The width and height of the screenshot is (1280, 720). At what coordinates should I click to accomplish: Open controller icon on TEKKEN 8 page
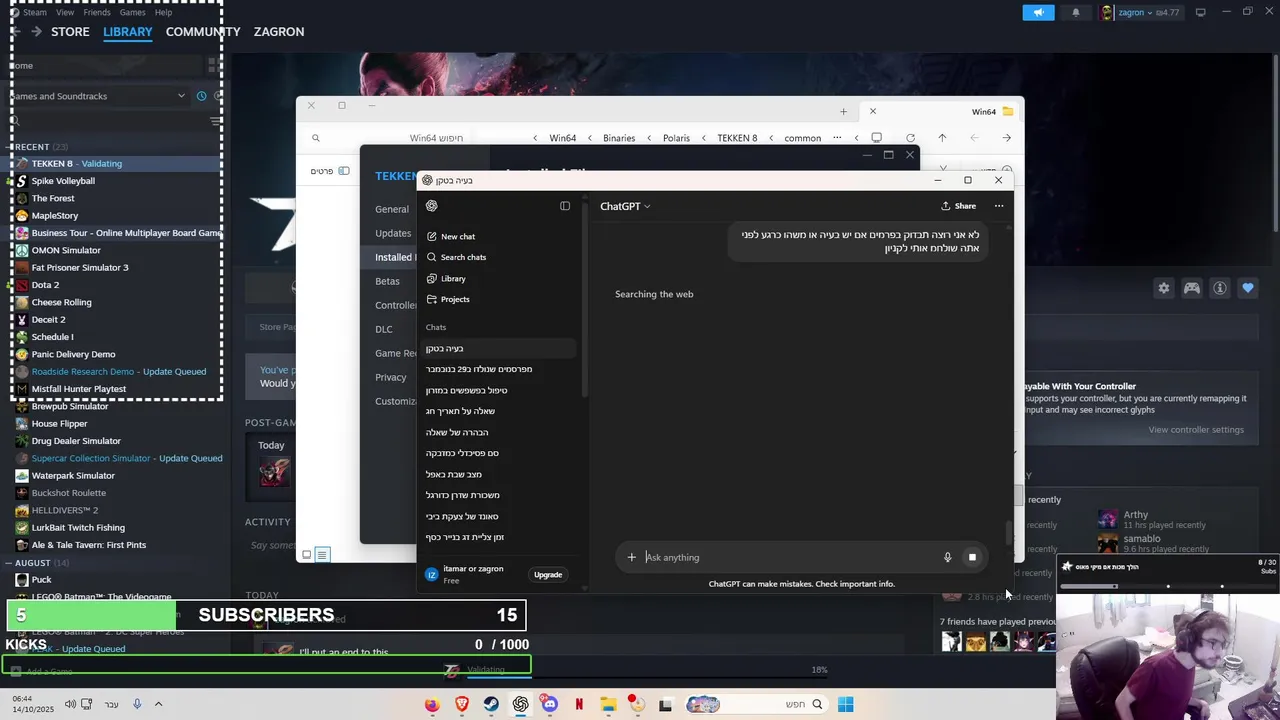click(1192, 288)
